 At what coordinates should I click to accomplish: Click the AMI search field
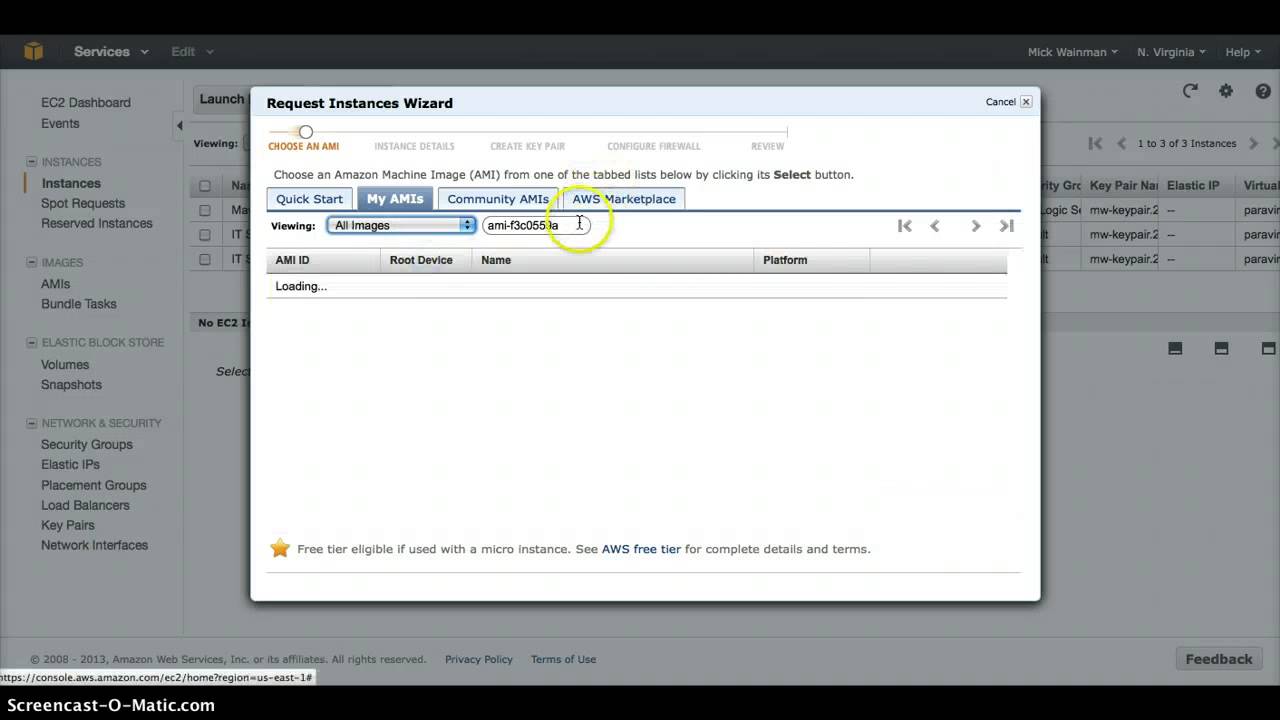click(536, 225)
